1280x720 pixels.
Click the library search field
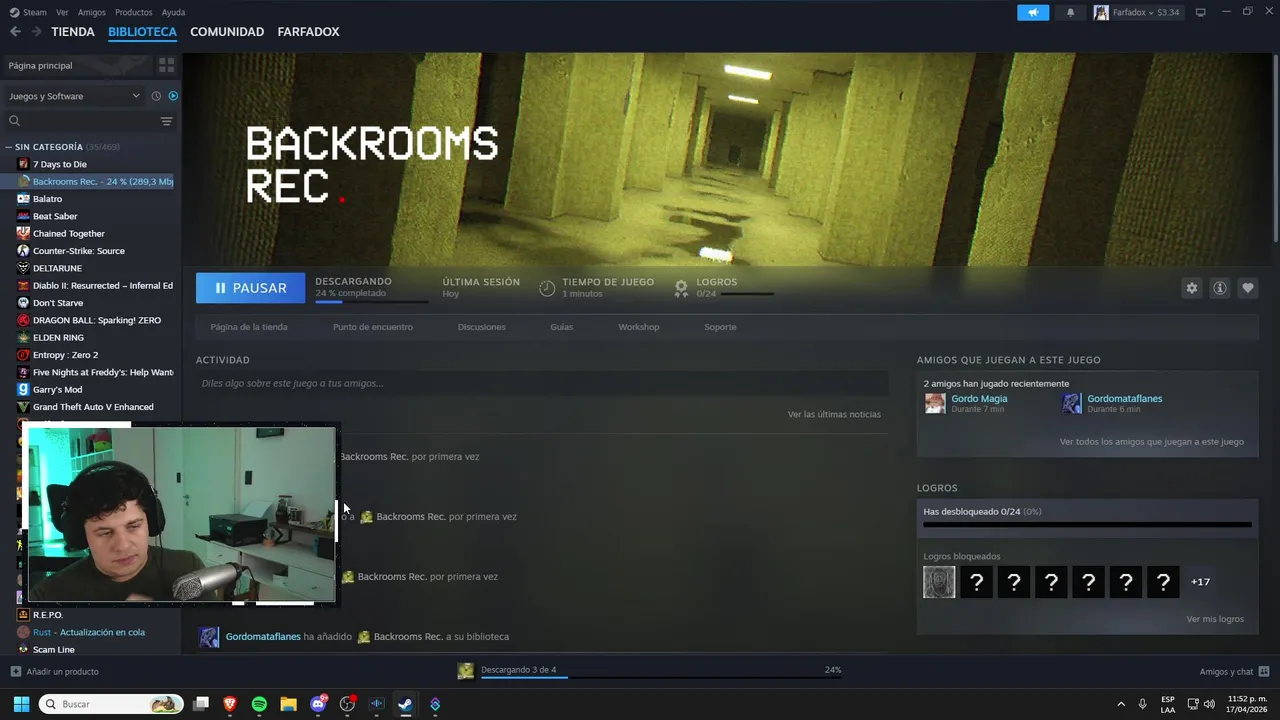[82, 121]
